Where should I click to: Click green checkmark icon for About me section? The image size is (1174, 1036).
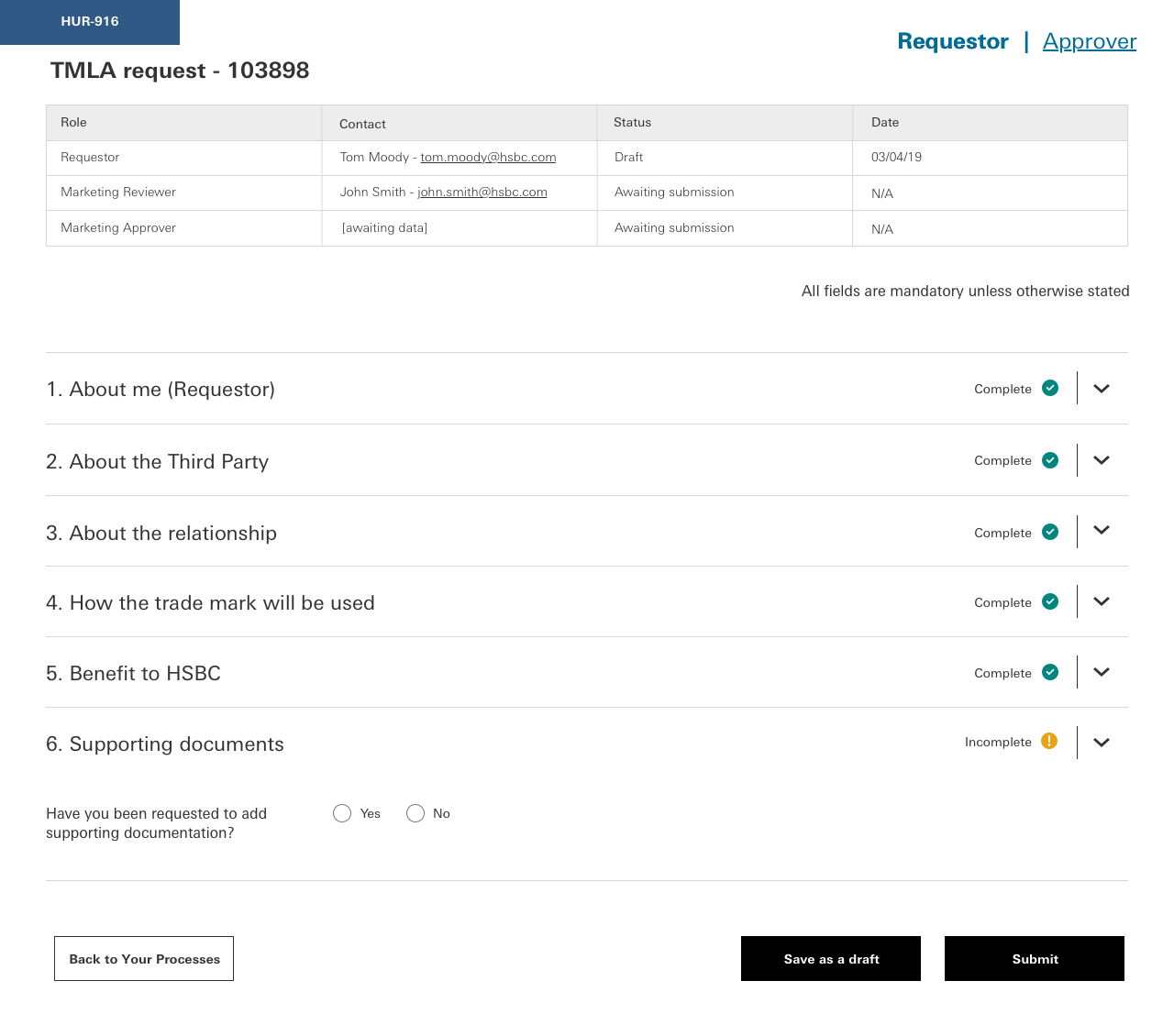(x=1050, y=389)
